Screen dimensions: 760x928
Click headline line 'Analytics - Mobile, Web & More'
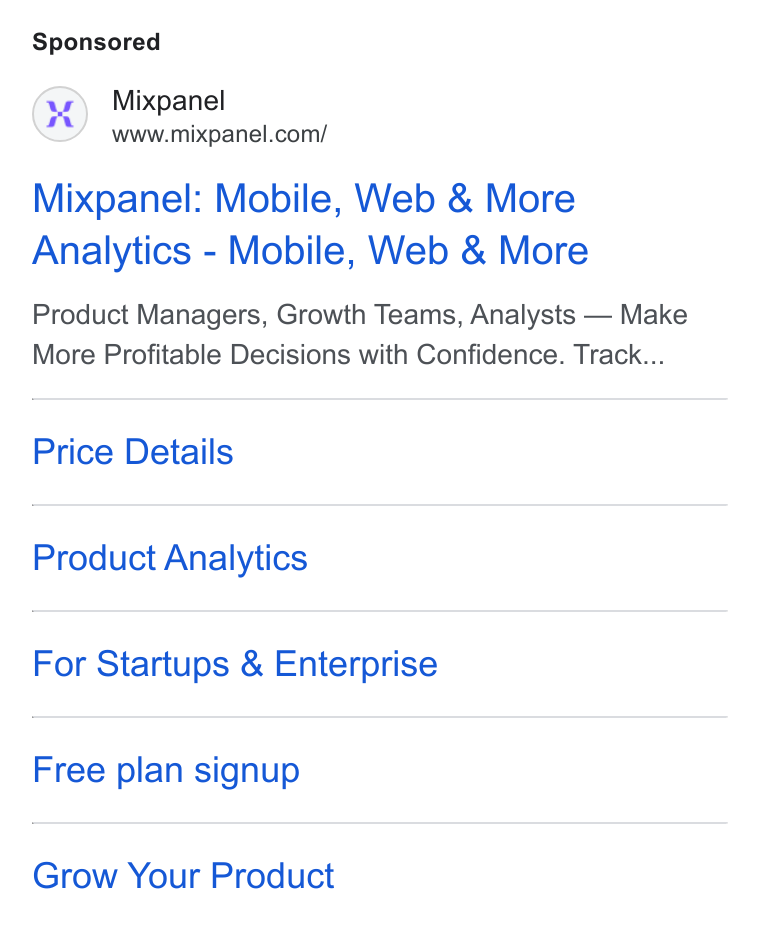[311, 250]
